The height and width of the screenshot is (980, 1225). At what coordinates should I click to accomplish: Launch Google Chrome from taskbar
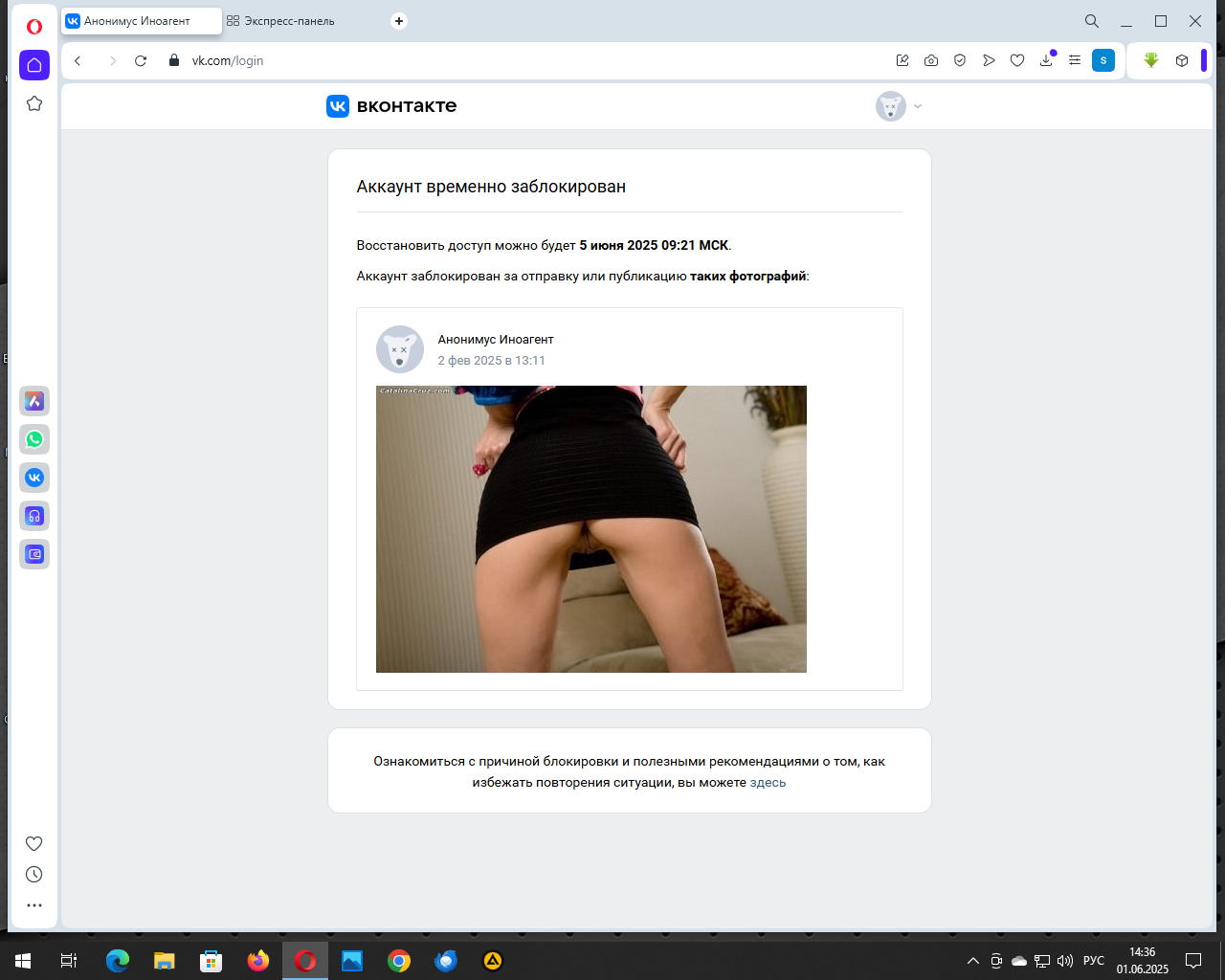pos(399,961)
